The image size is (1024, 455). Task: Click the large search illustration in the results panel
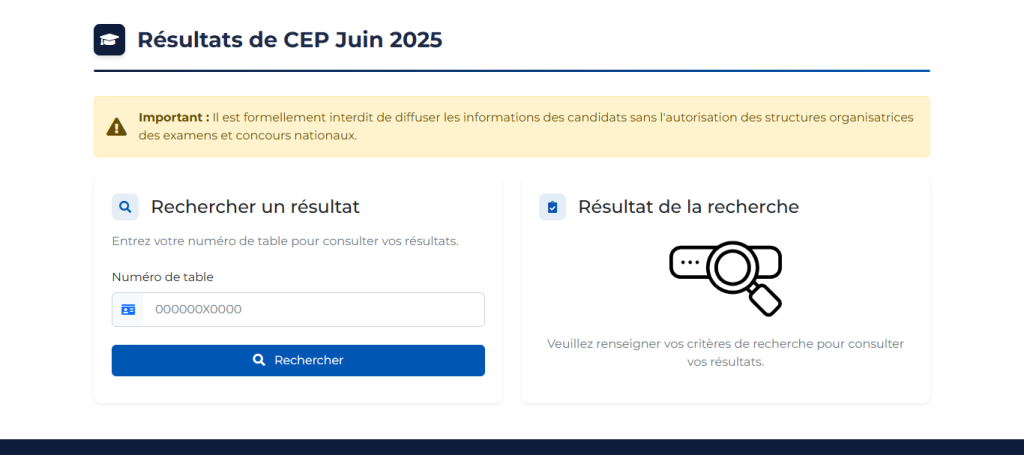(726, 279)
